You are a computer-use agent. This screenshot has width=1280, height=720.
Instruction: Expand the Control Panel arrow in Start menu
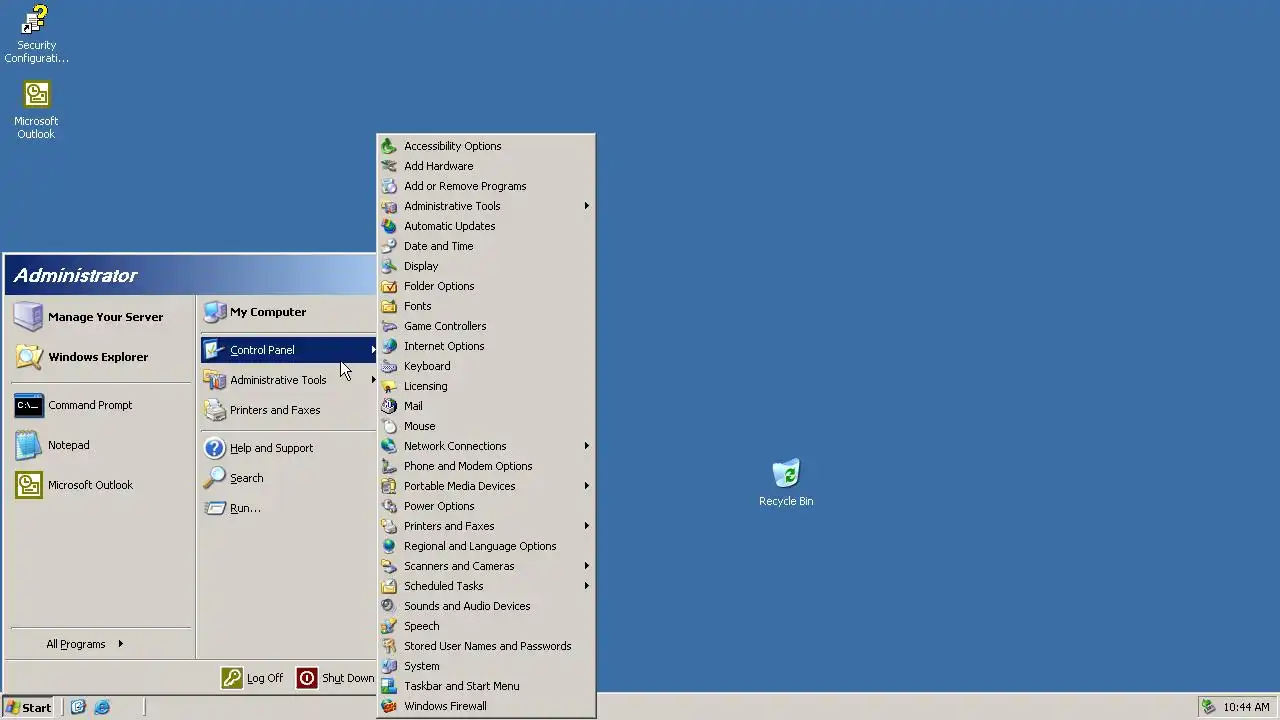click(x=373, y=350)
